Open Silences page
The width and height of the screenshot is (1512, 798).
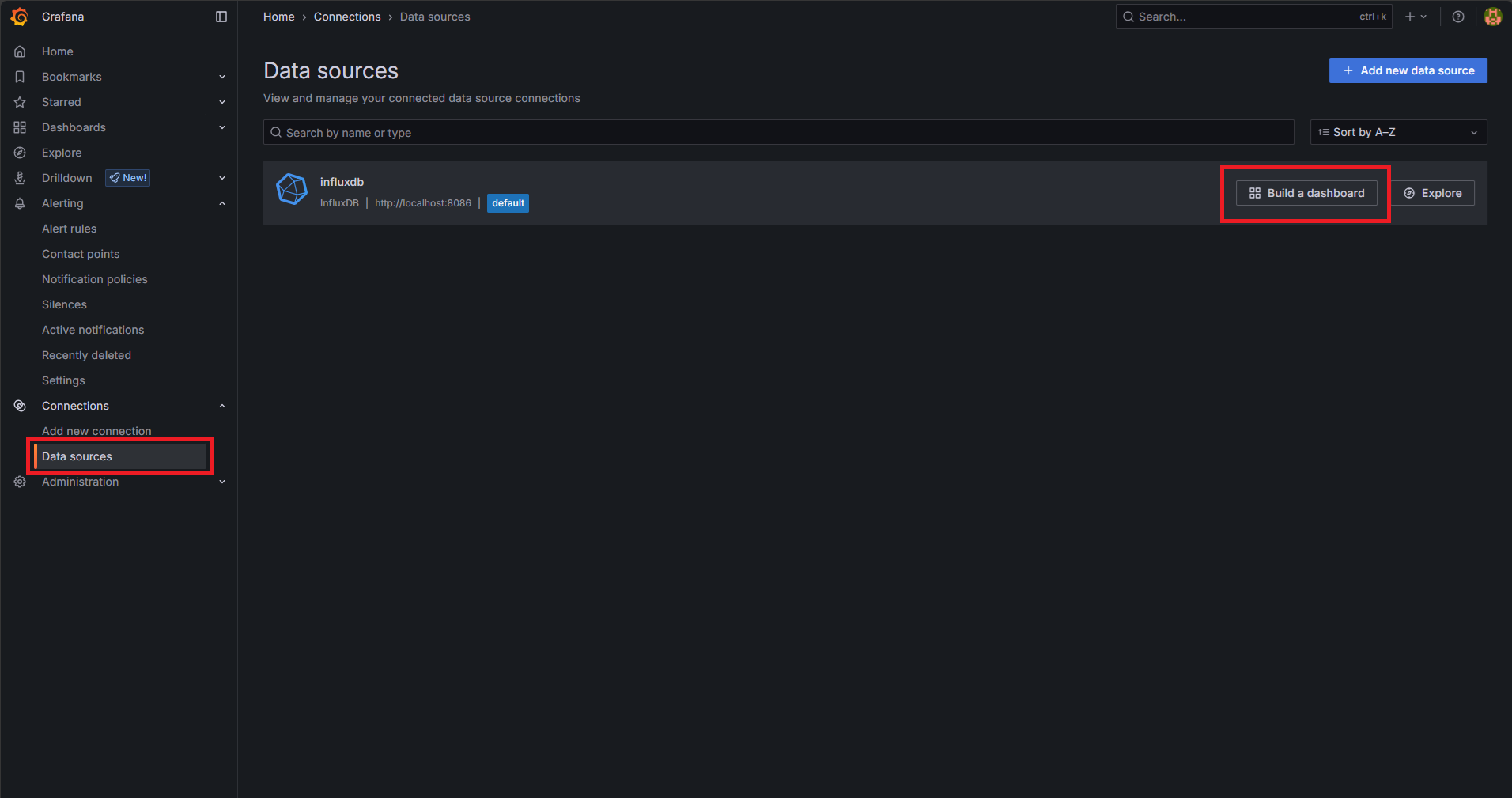click(64, 304)
